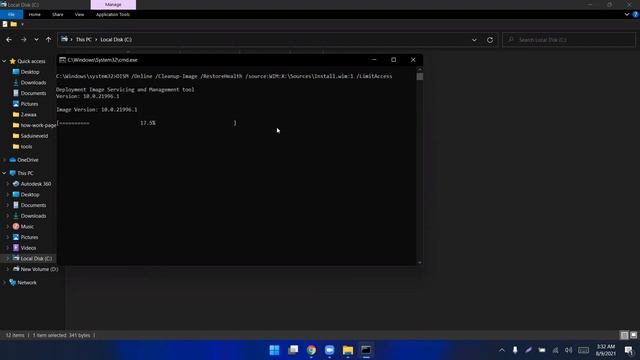This screenshot has width=640, height=360.
Task: Open Videos under This PC
Action: click(28, 248)
